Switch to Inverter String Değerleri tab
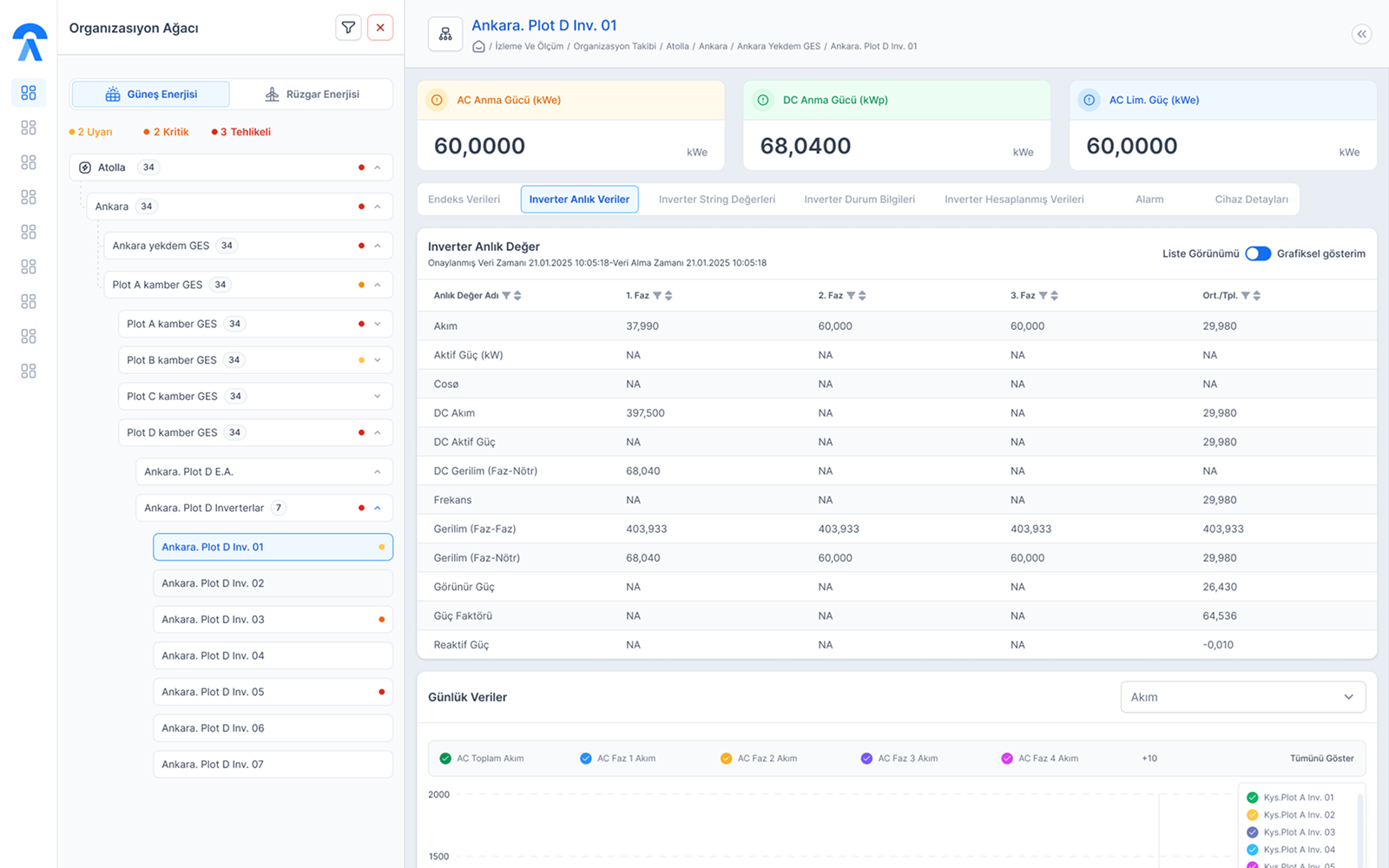The image size is (1389, 868). (717, 200)
